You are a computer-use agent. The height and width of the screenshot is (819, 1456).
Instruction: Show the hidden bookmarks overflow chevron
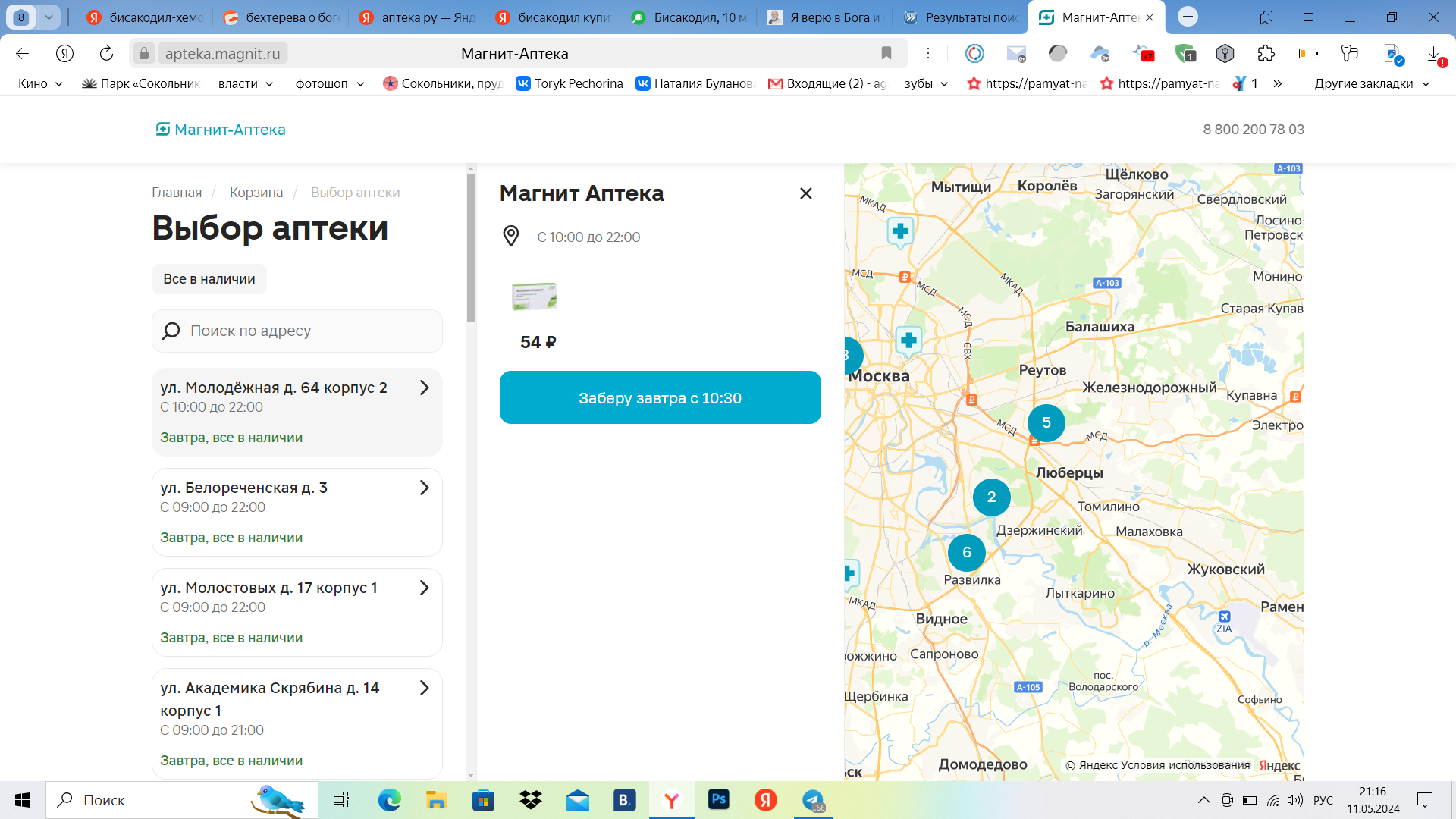pyautogui.click(x=1278, y=83)
